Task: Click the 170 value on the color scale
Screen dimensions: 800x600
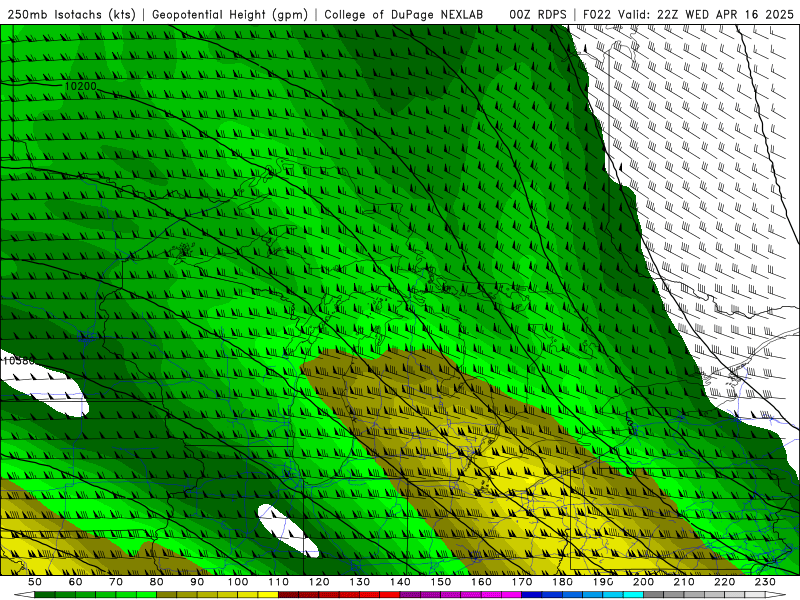Action: pyautogui.click(x=522, y=582)
